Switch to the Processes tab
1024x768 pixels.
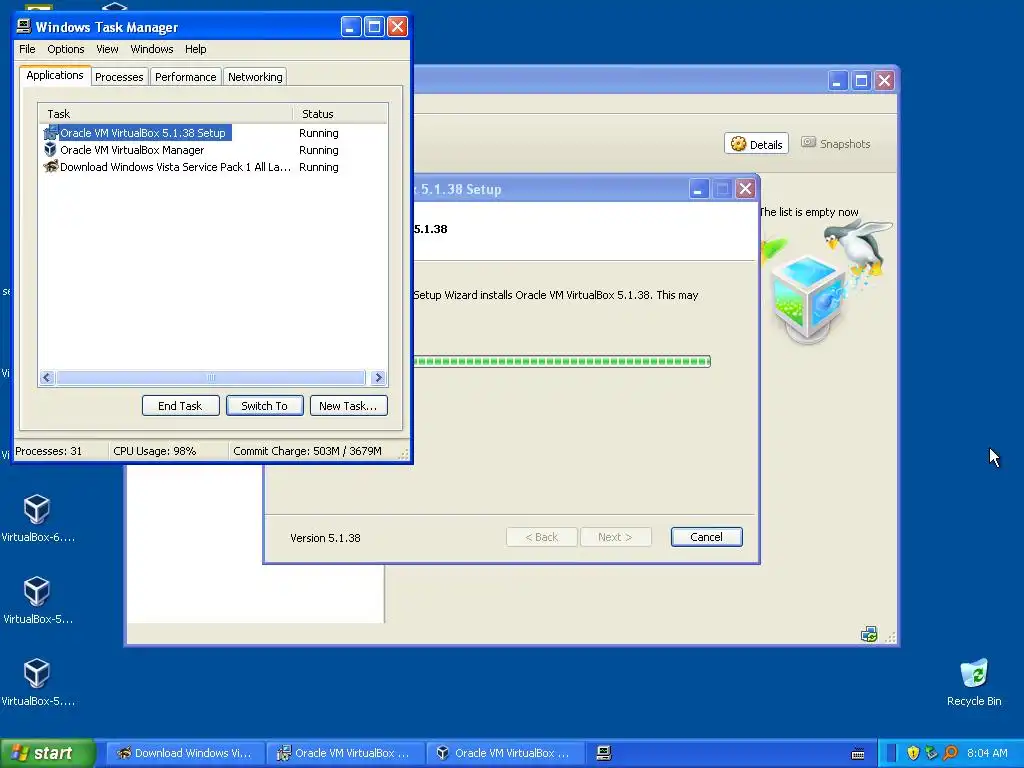[119, 77]
